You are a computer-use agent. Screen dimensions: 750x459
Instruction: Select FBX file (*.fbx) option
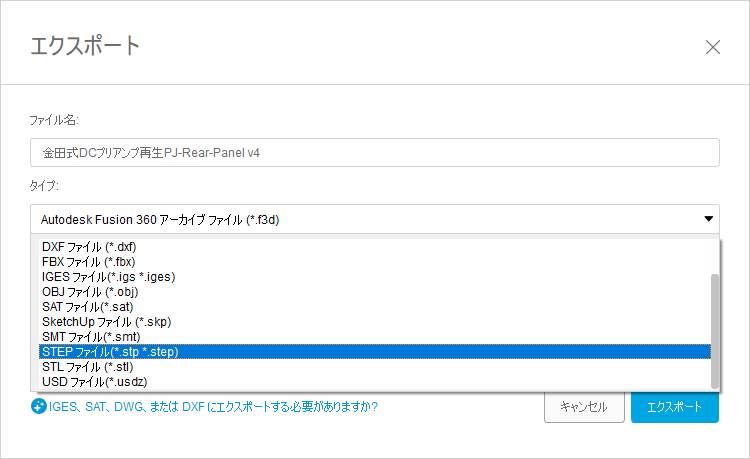coord(88,261)
